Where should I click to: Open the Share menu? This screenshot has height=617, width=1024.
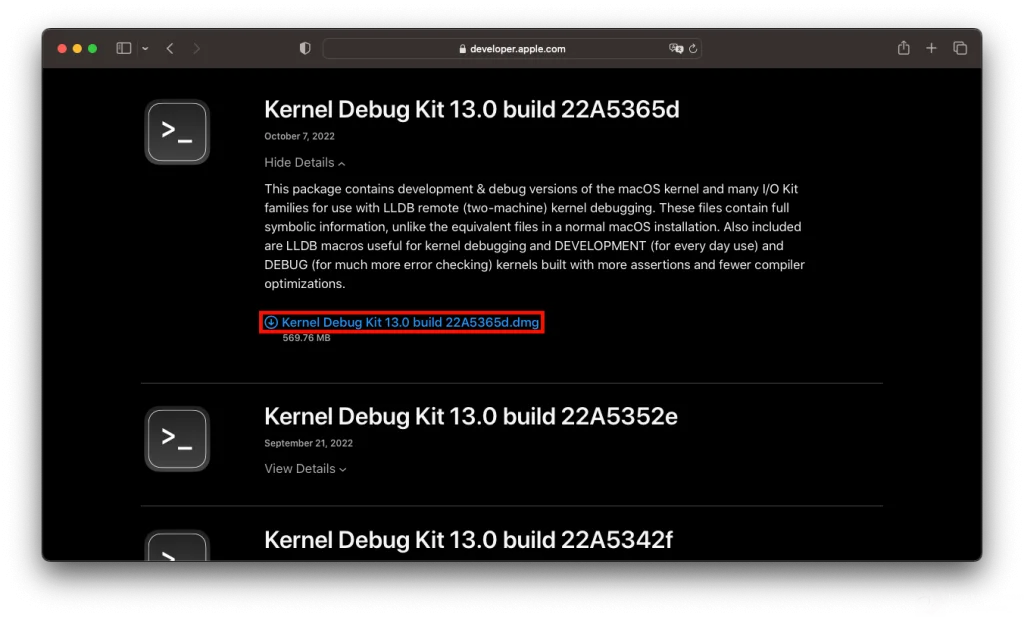[903, 48]
